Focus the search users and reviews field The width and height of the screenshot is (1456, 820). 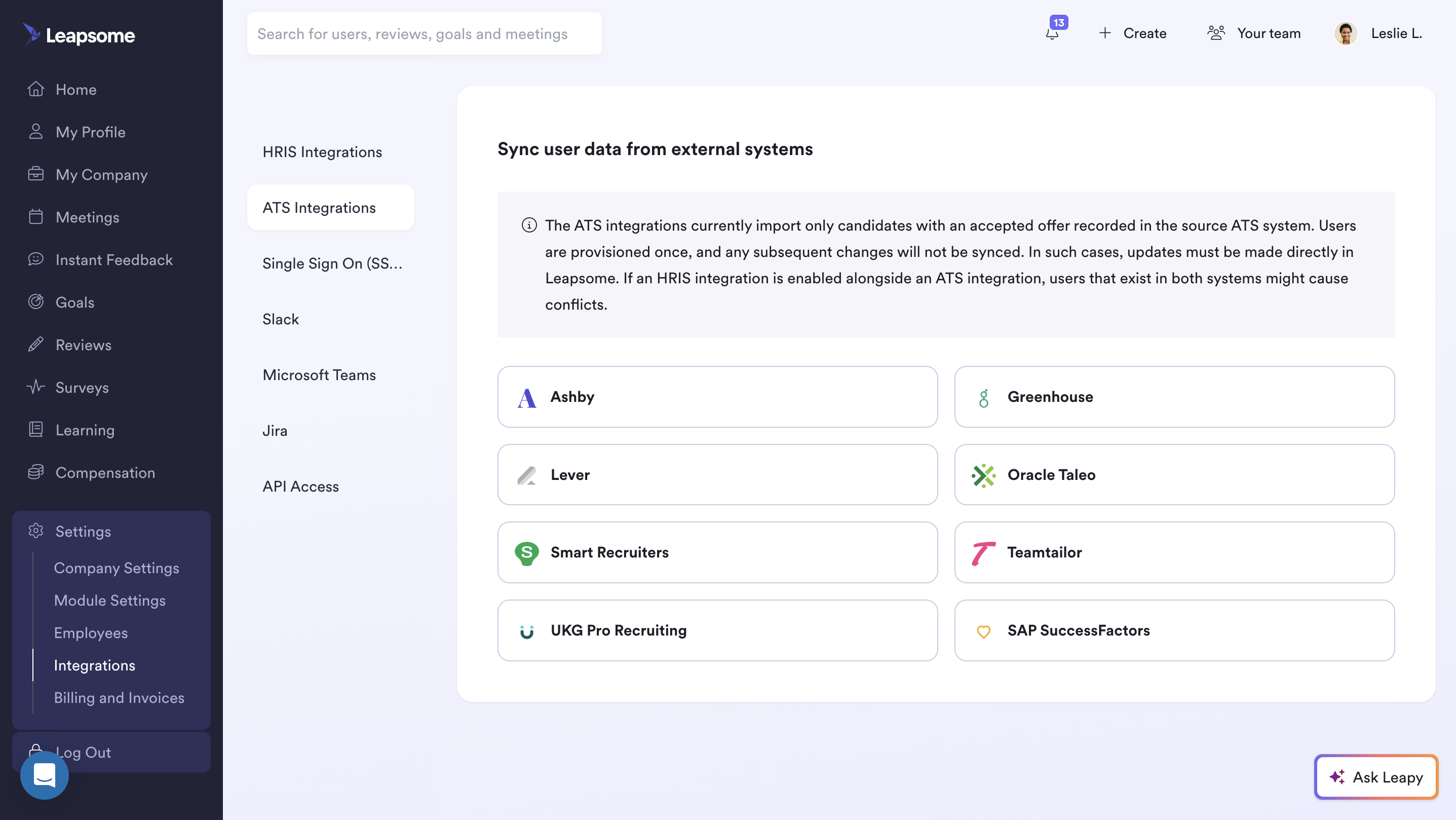point(424,33)
